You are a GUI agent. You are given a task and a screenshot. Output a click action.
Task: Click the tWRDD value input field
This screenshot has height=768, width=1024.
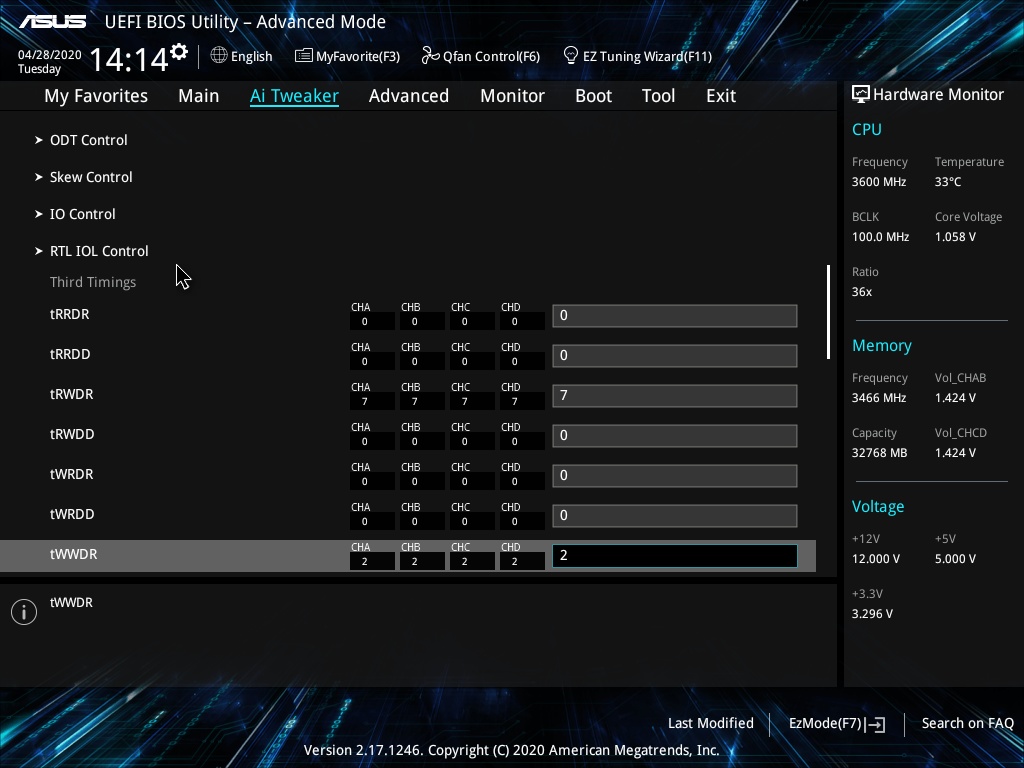click(x=675, y=516)
